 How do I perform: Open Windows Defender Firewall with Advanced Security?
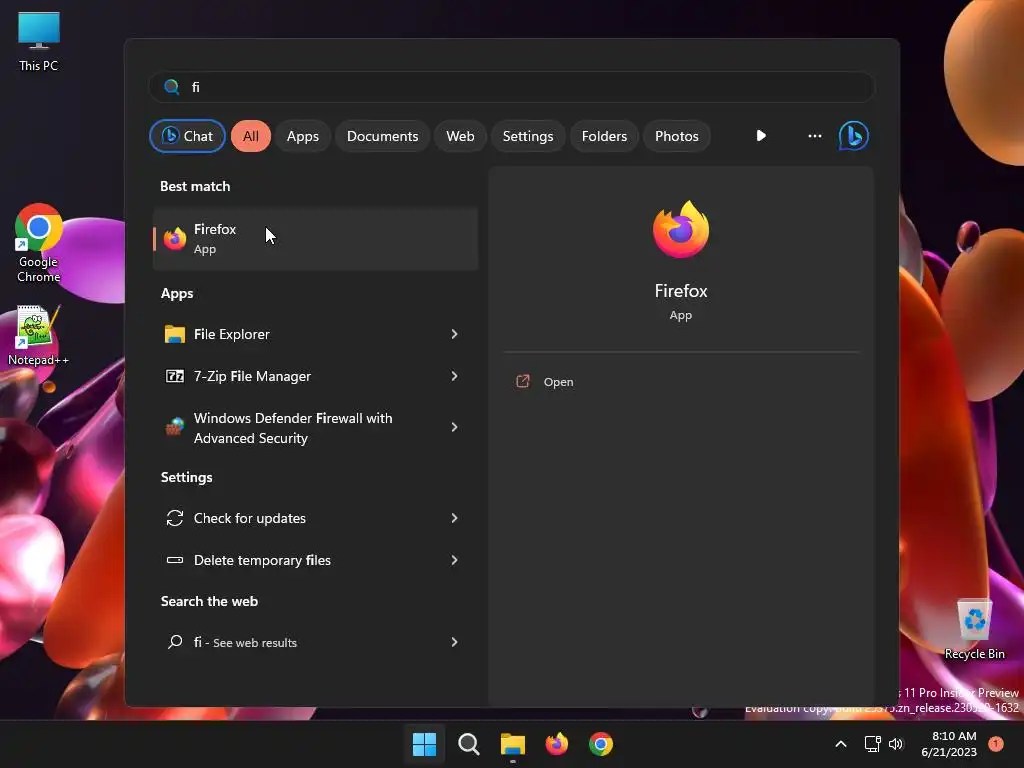pyautogui.click(x=315, y=428)
